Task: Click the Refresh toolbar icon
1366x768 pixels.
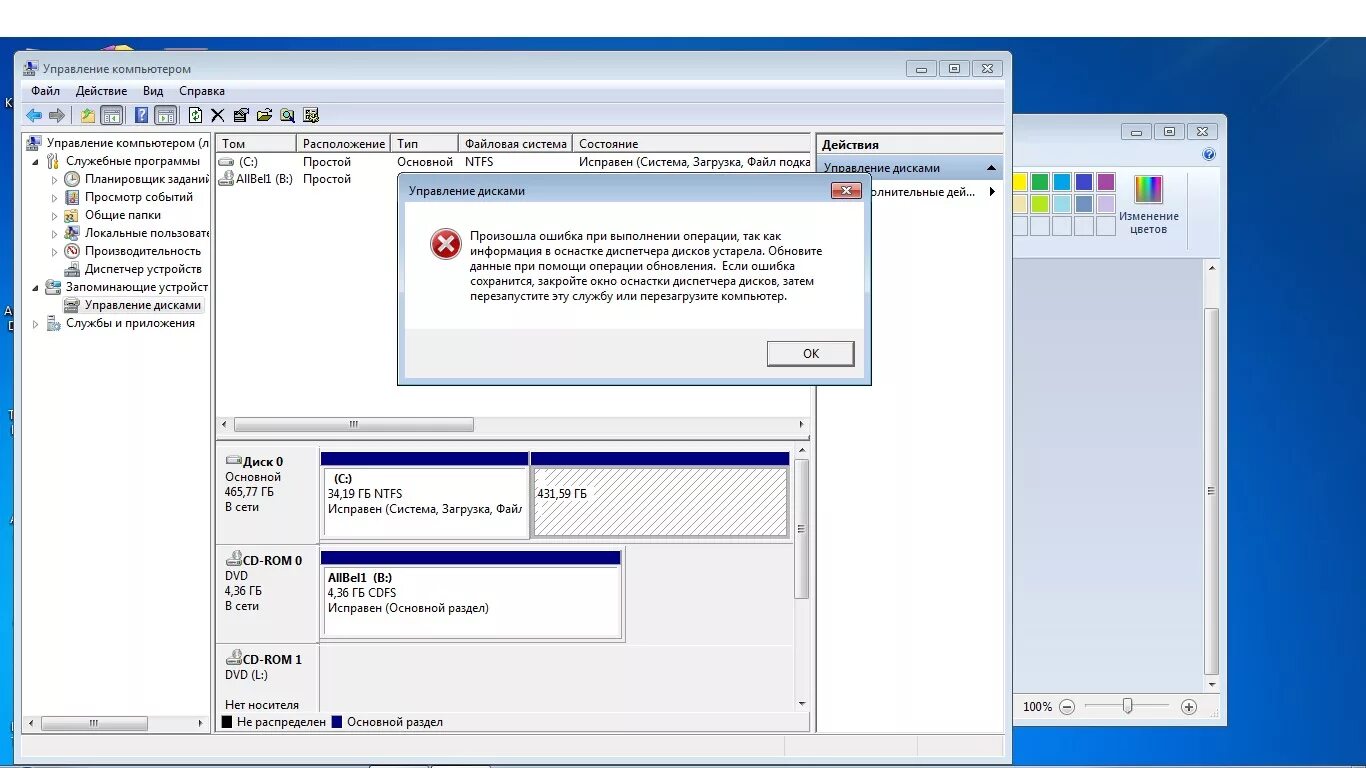Action: [196, 116]
